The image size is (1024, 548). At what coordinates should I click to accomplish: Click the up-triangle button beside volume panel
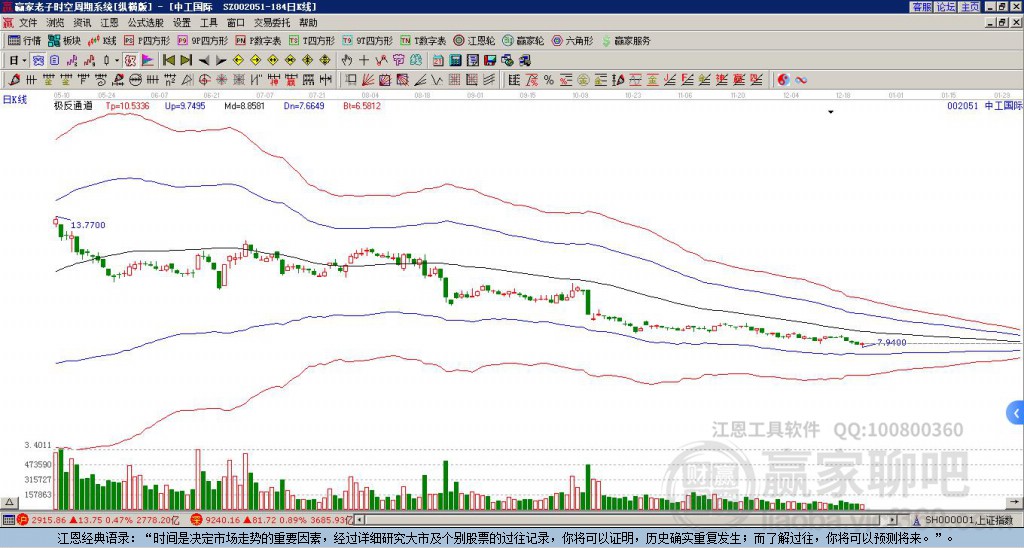pyautogui.click(x=9, y=502)
